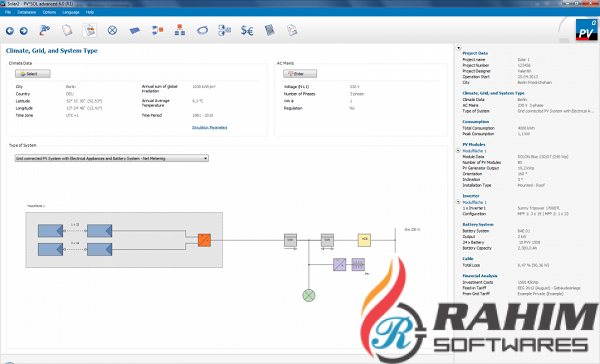Image resolution: width=600 pixels, height=364 pixels.
Task: Click the Select climate data button
Action: (33, 74)
